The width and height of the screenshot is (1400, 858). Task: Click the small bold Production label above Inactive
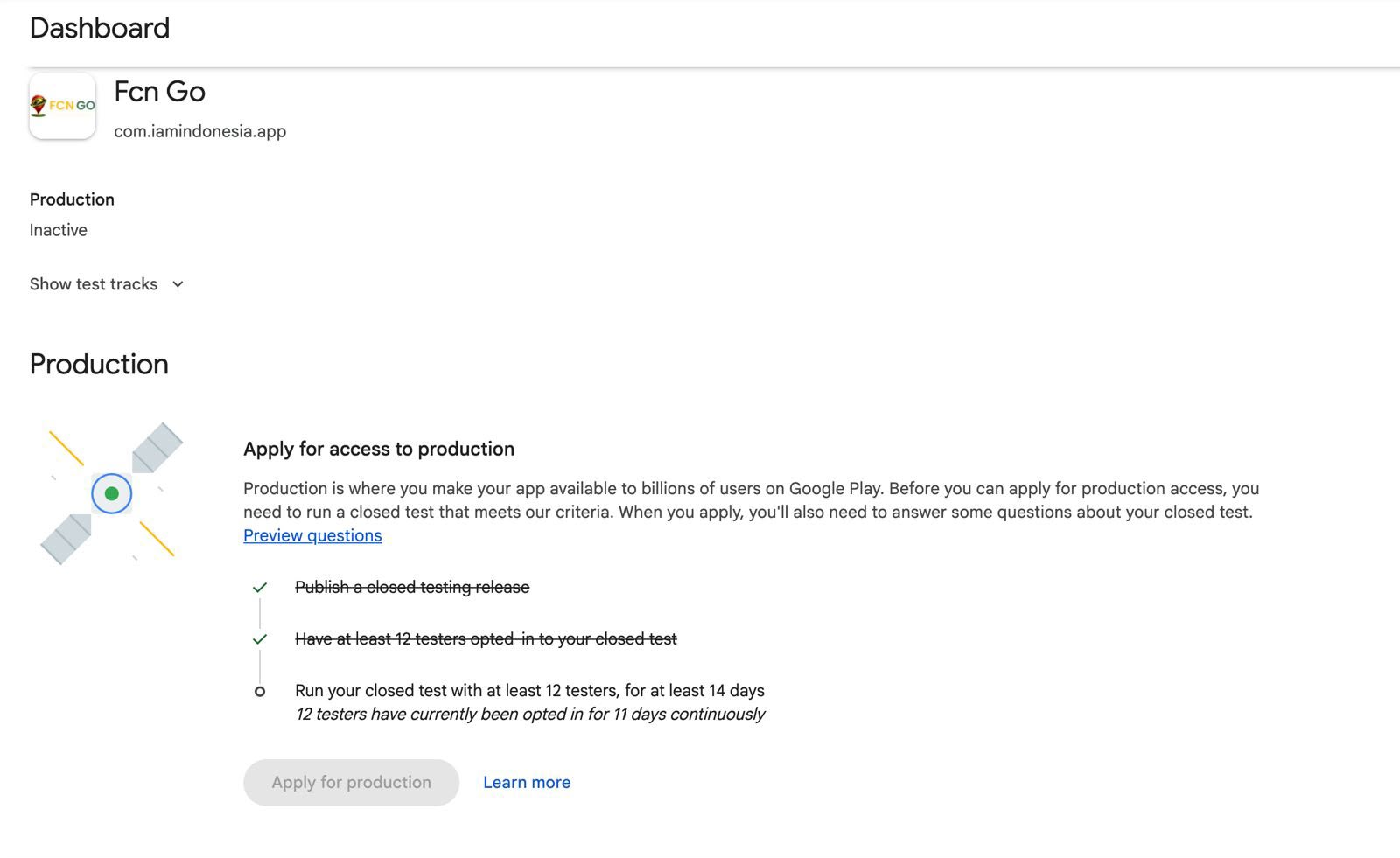click(72, 199)
